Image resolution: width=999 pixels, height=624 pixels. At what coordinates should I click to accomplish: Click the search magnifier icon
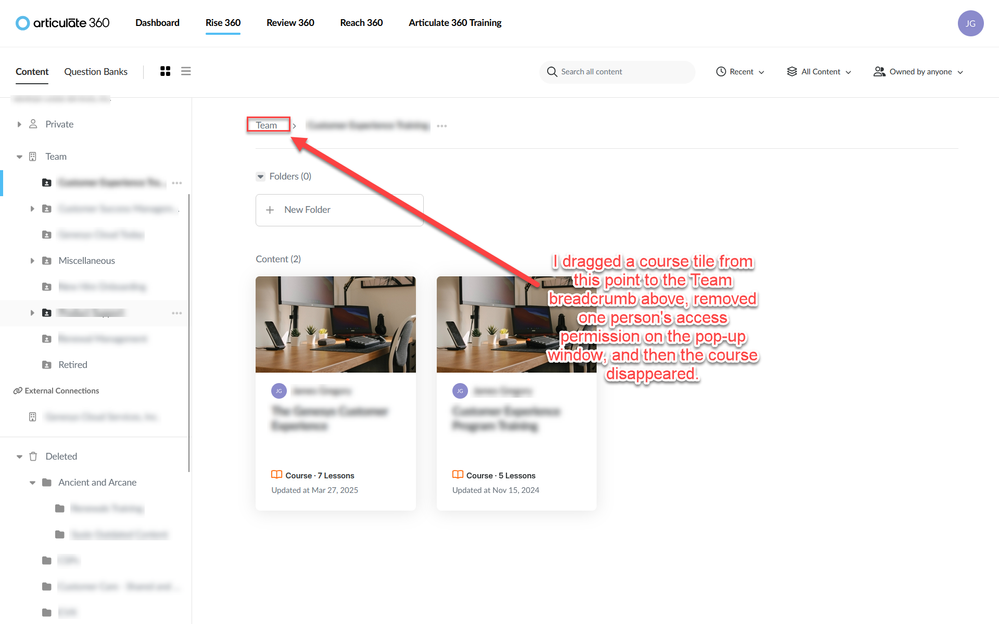pyautogui.click(x=552, y=72)
